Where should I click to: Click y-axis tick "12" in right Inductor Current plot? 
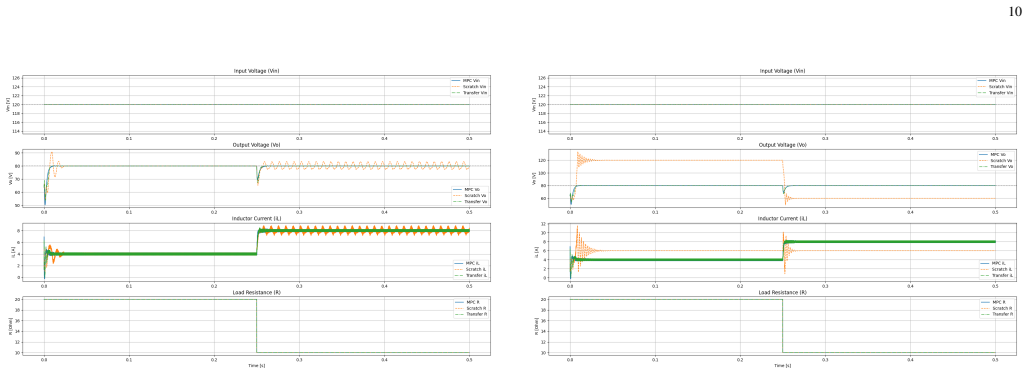[x=544, y=224]
